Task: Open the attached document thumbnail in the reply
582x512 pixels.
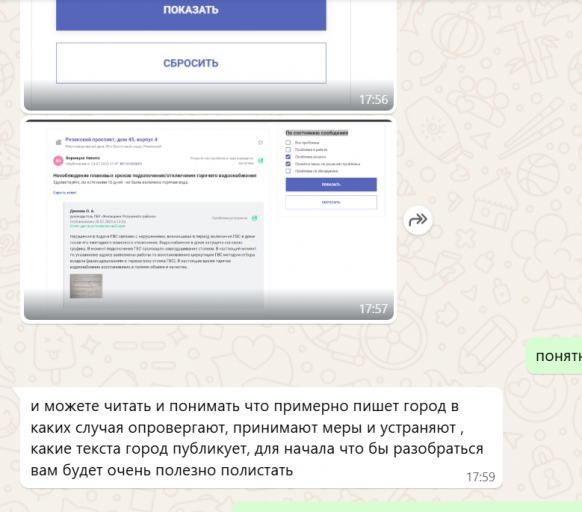Action: [86, 286]
